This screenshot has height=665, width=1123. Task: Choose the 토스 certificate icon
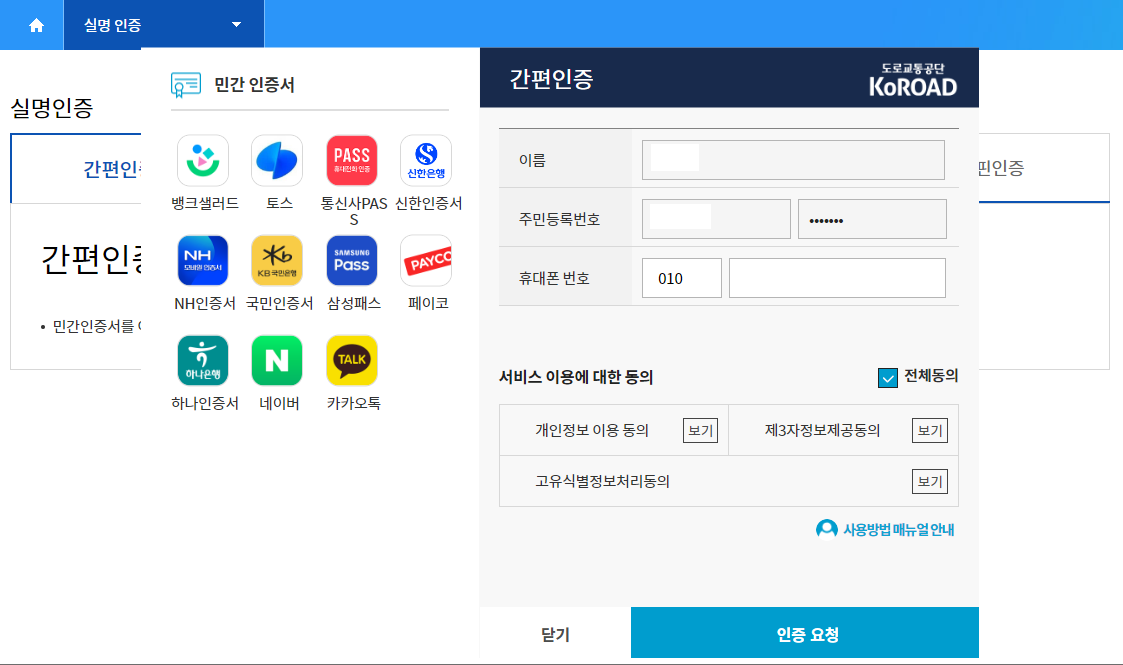[x=277, y=160]
